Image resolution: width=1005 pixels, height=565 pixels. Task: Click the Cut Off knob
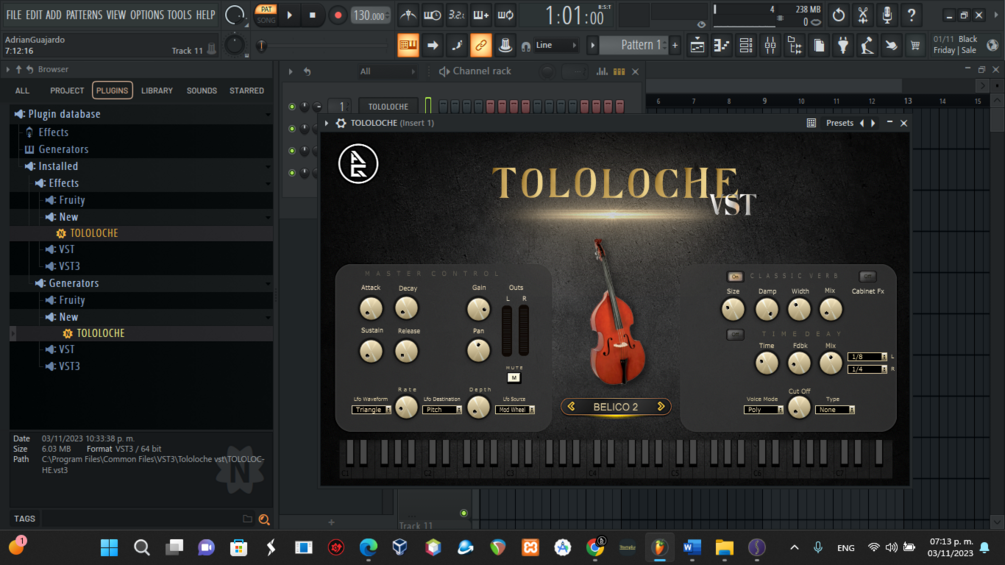799,407
